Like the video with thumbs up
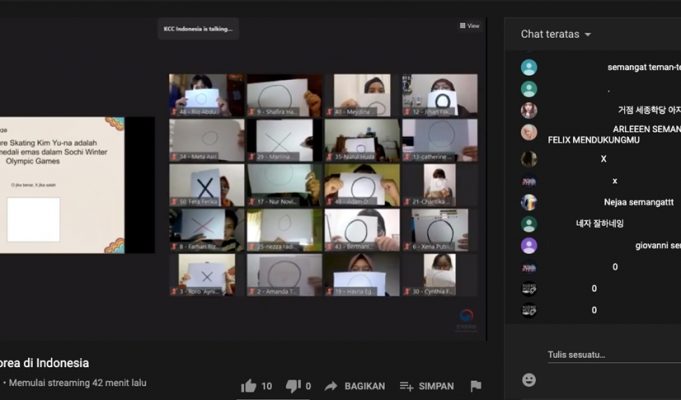The image size is (681, 400). [249, 386]
